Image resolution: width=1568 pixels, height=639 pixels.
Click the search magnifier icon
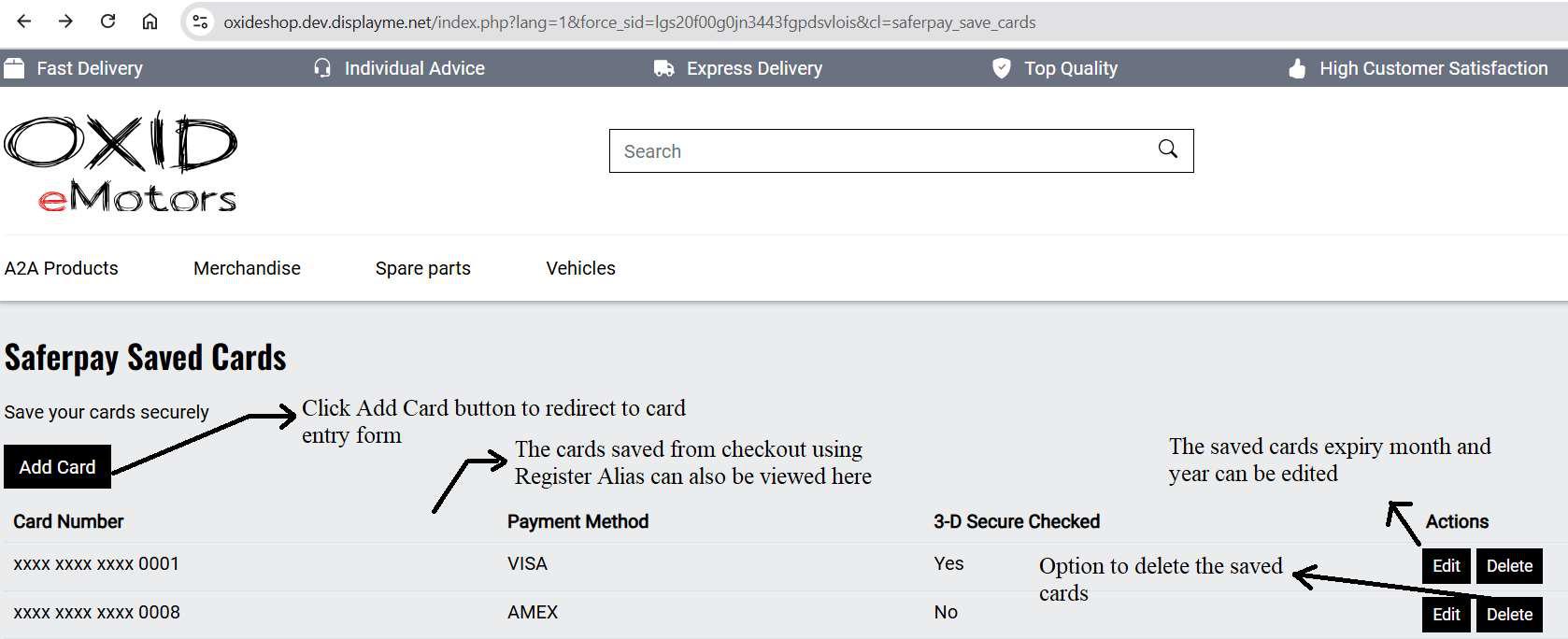pos(1167,149)
